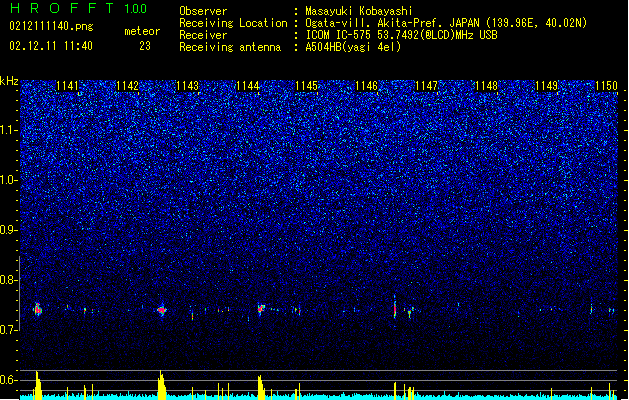The width and height of the screenshot is (629, 400).
Task: Click the meteor count value 23
Action: click(x=145, y=46)
